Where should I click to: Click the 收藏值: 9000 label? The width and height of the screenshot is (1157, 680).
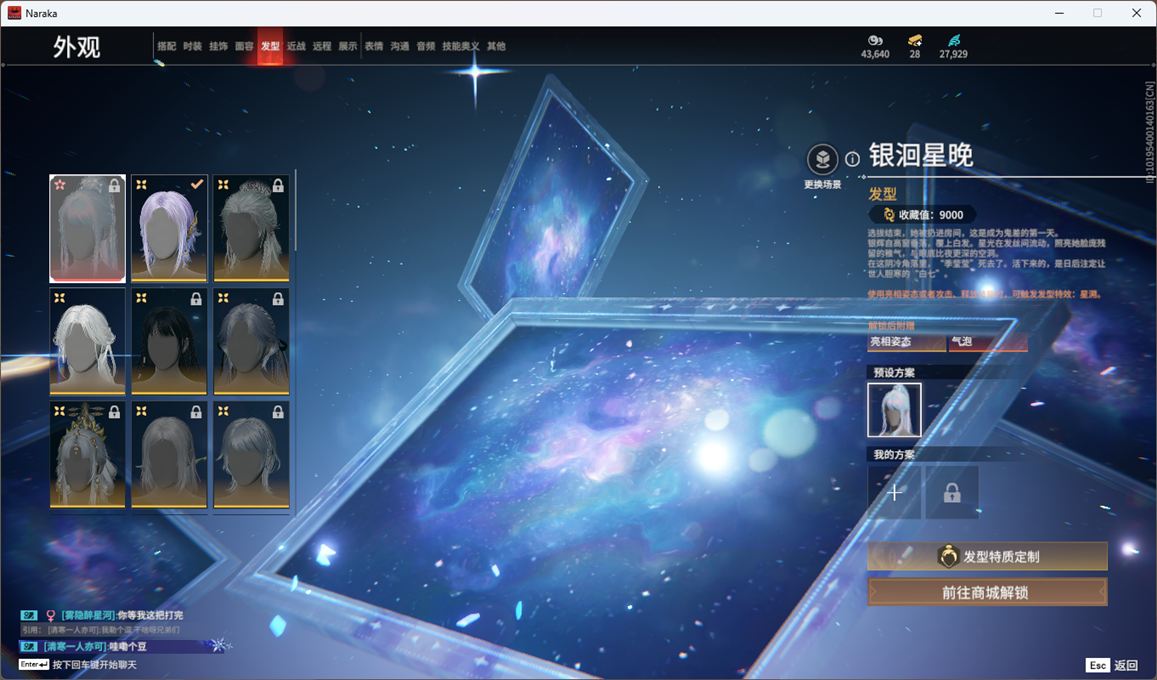click(x=930, y=215)
